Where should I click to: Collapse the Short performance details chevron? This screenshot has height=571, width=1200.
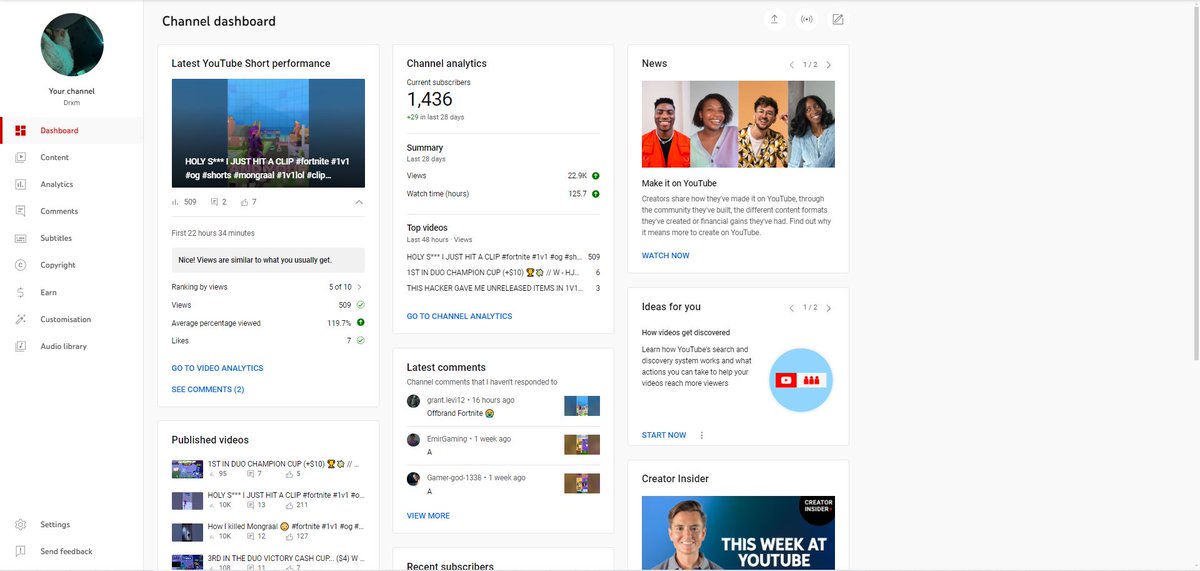pyautogui.click(x=359, y=202)
